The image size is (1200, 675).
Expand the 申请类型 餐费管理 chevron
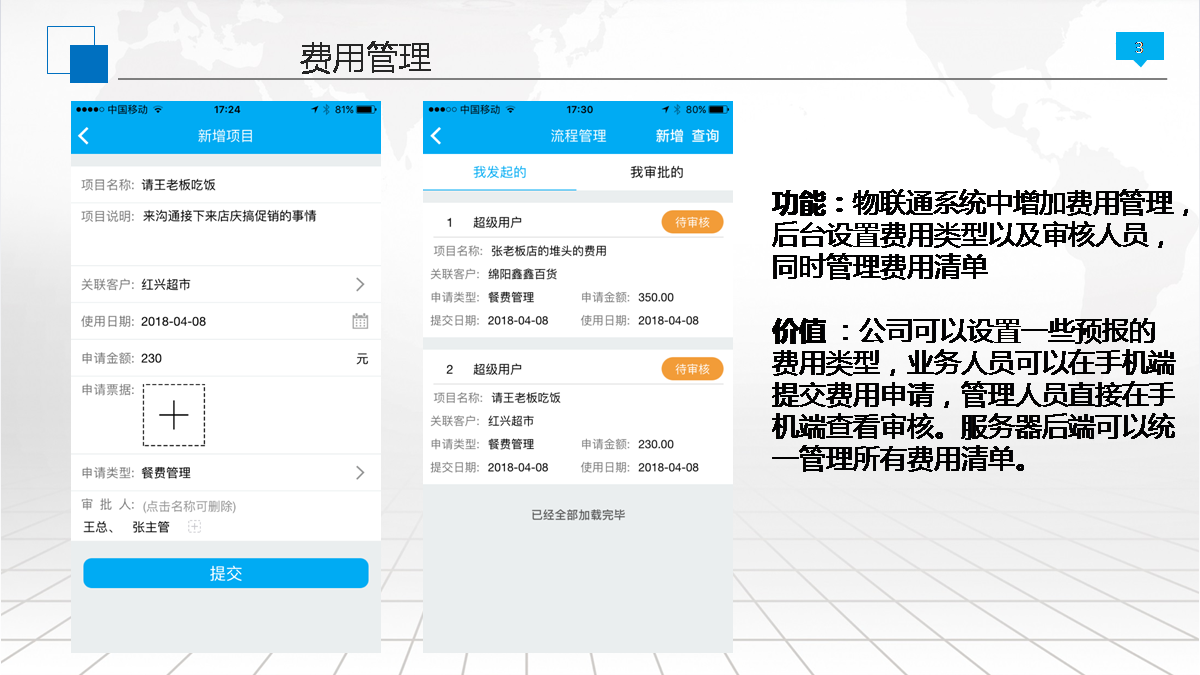[x=360, y=473]
